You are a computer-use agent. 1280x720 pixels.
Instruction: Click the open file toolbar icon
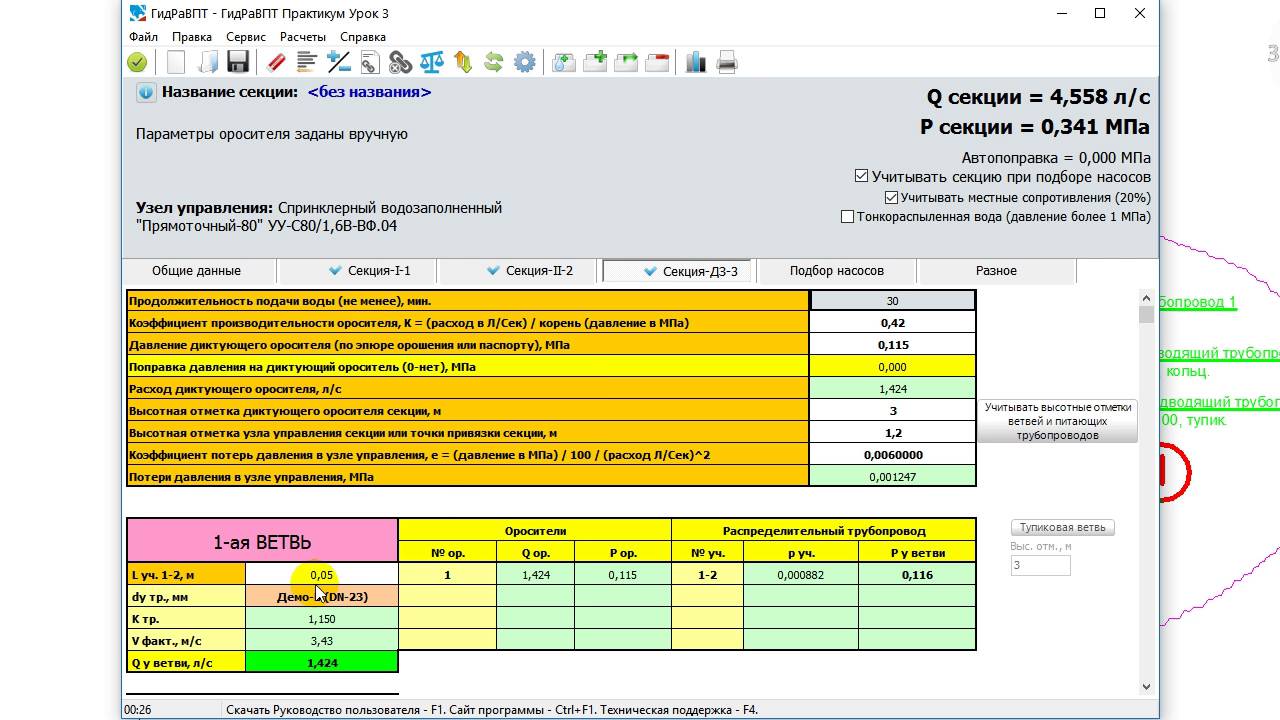207,62
